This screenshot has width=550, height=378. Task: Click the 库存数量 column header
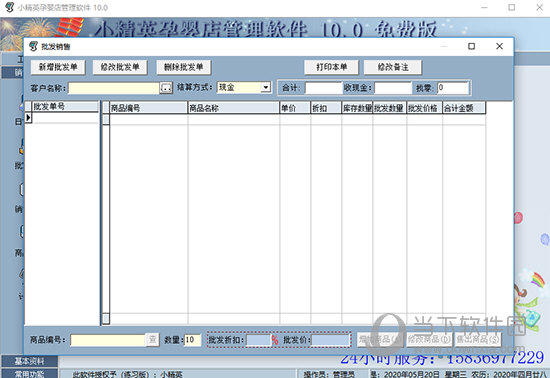(x=357, y=108)
